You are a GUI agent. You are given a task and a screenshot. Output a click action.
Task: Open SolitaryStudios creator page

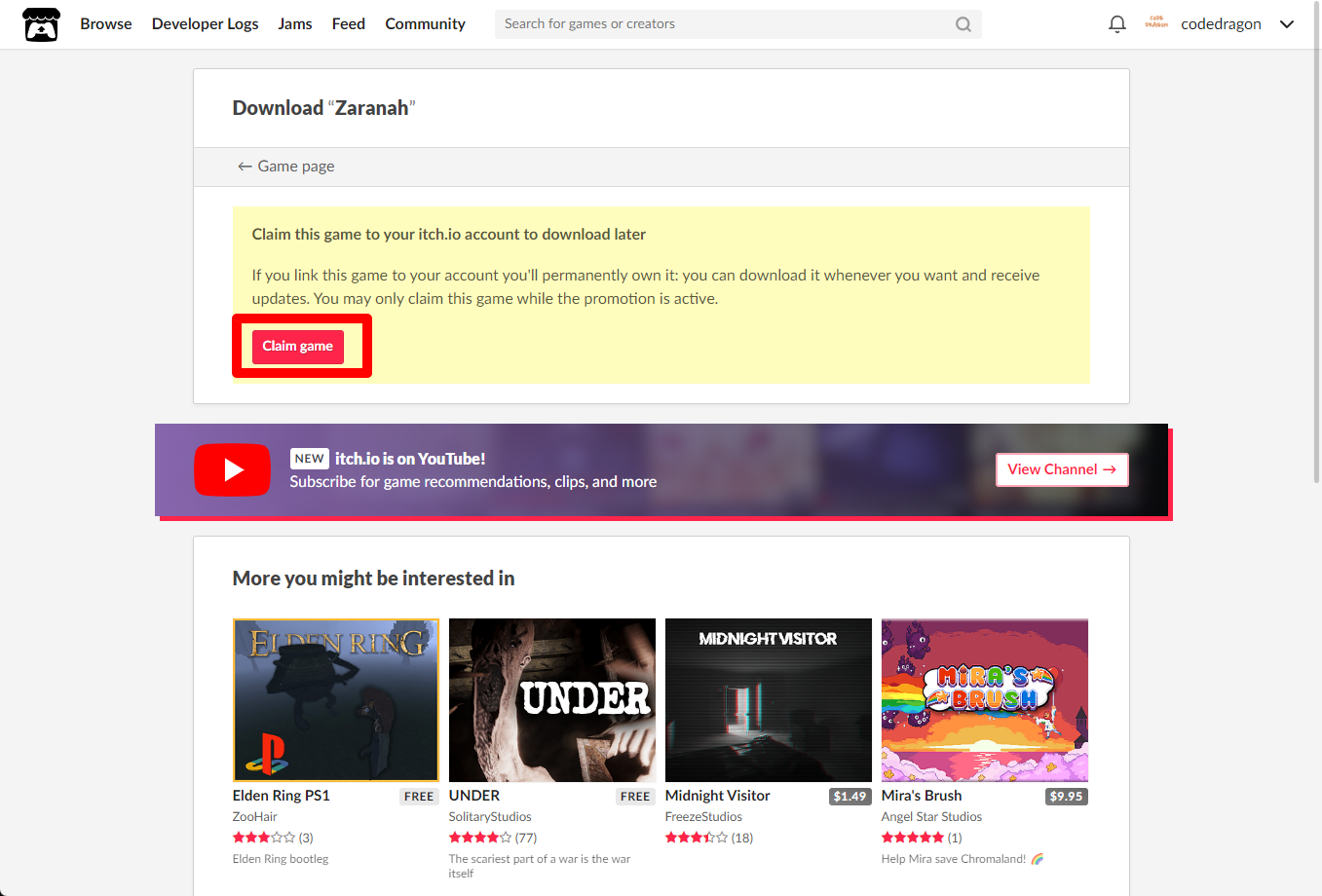(490, 817)
